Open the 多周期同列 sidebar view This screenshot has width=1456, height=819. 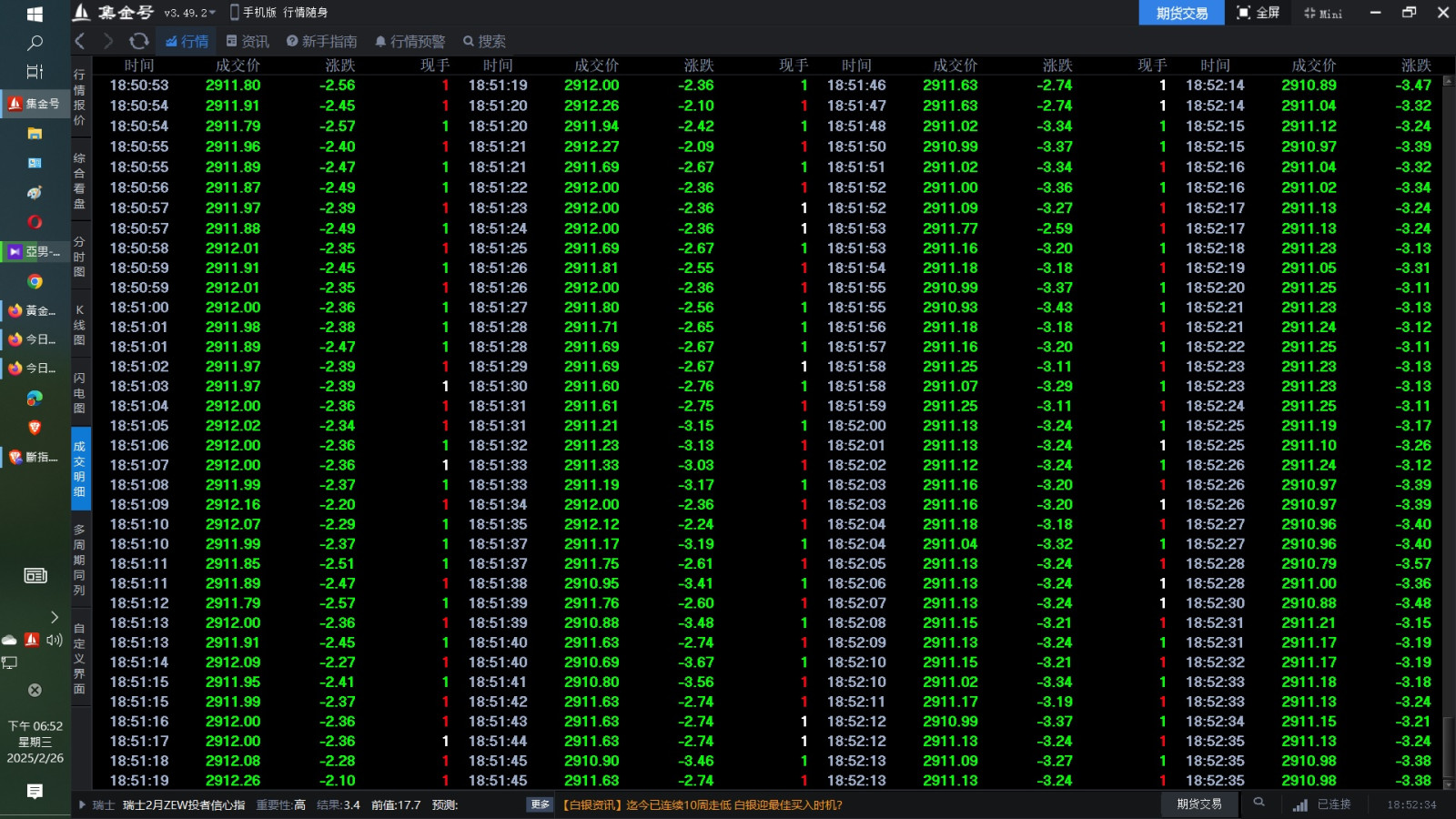click(x=80, y=560)
